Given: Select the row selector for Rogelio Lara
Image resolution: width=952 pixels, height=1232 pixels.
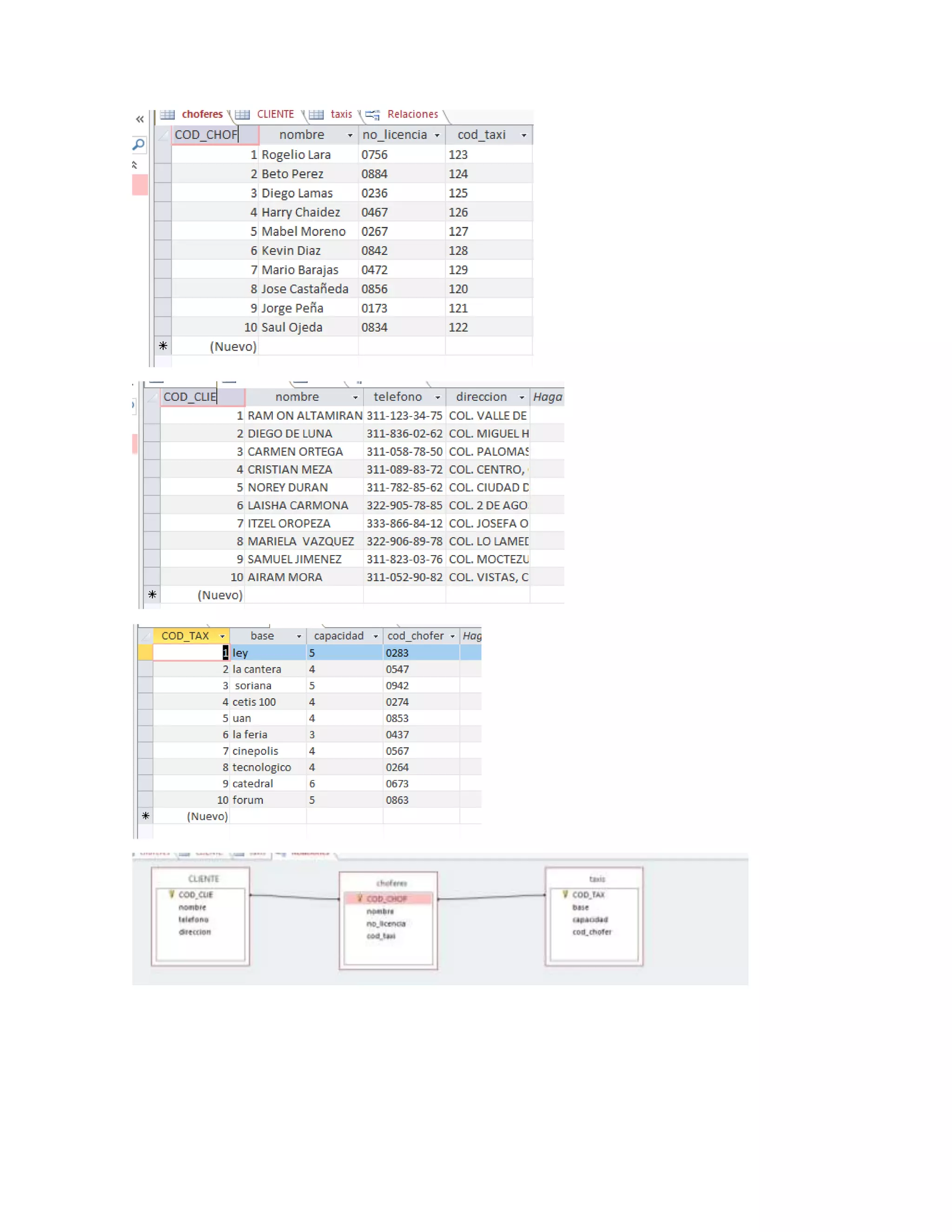Looking at the screenshot, I should (x=163, y=154).
